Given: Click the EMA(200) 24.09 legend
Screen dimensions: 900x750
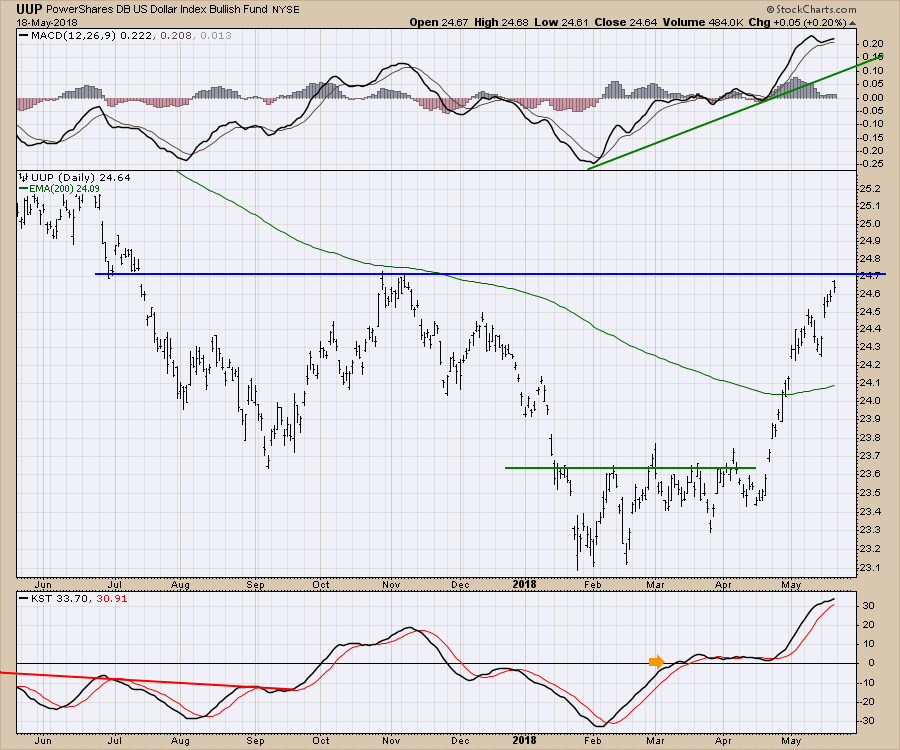Looking at the screenshot, I should pos(60,188).
